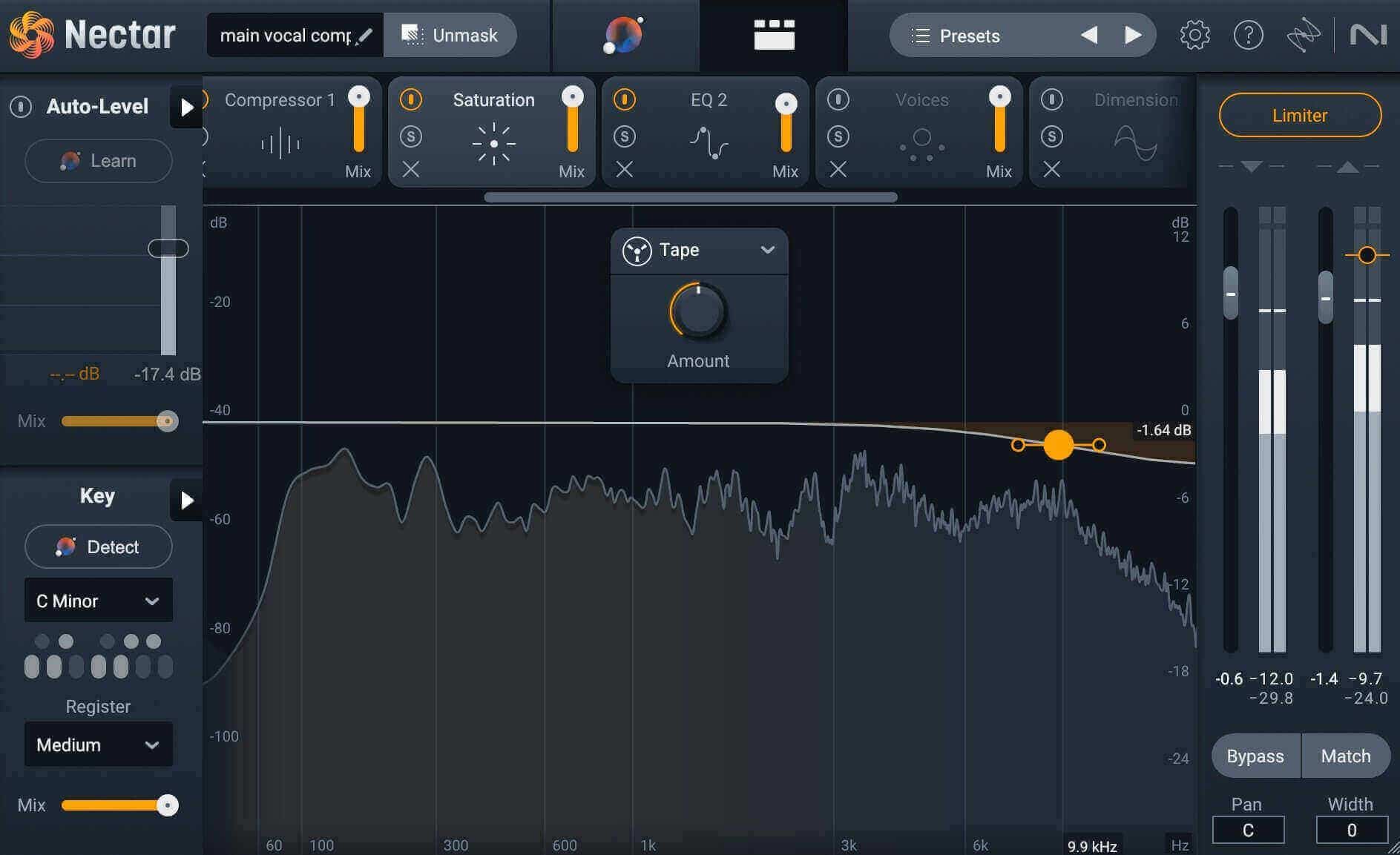Click the Unmask button
Viewport: 1400px width, 855px height.
[x=450, y=35]
